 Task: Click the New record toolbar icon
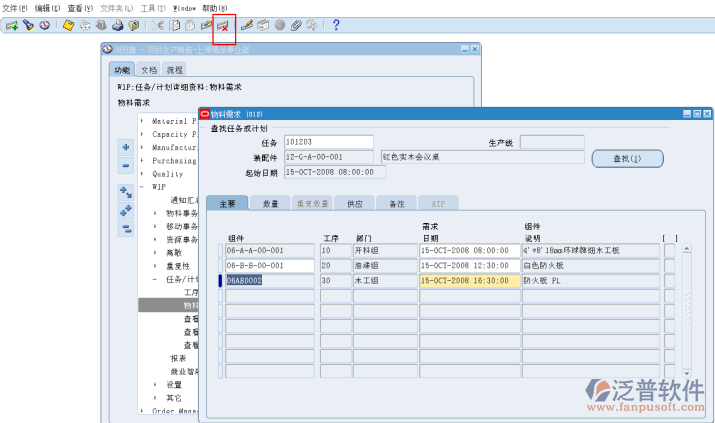(x=12, y=25)
